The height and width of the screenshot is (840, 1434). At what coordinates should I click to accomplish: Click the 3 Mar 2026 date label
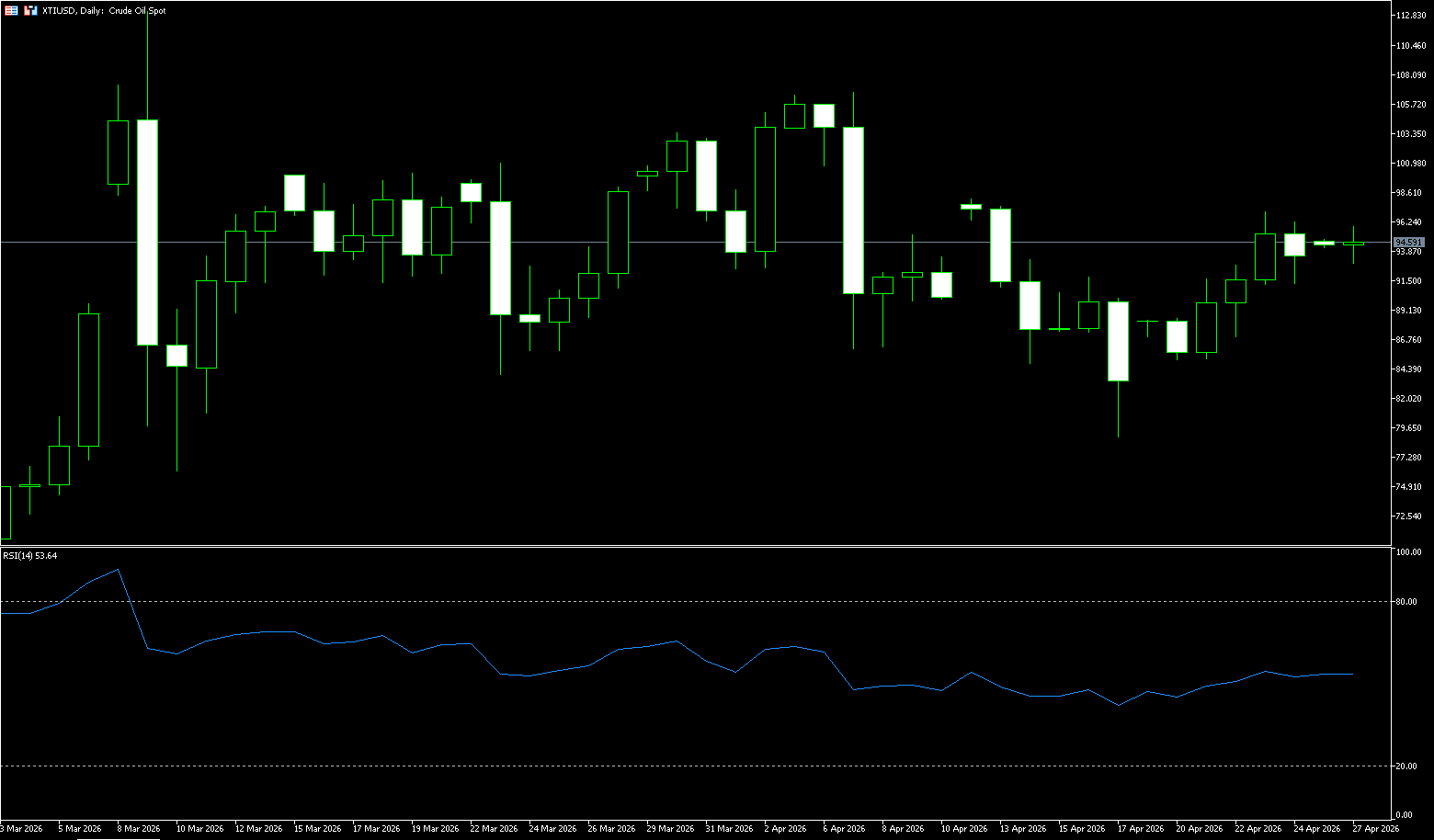[x=22, y=829]
